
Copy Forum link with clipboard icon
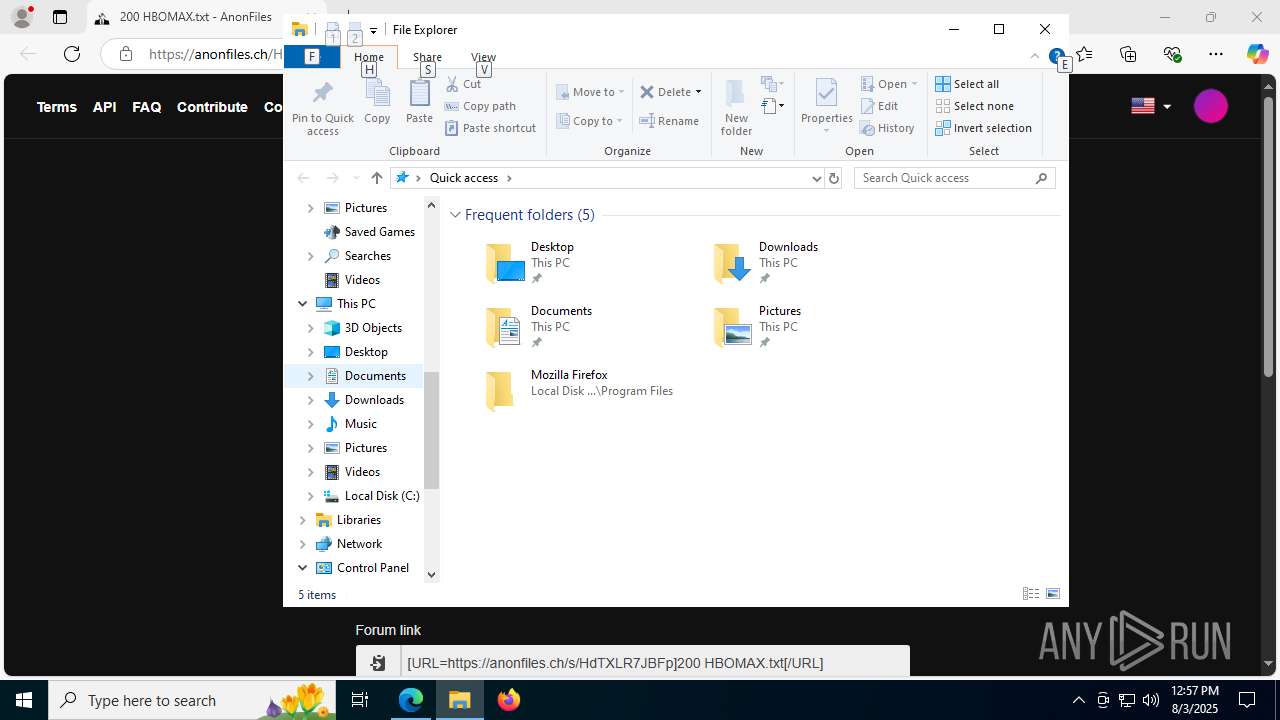pos(378,662)
